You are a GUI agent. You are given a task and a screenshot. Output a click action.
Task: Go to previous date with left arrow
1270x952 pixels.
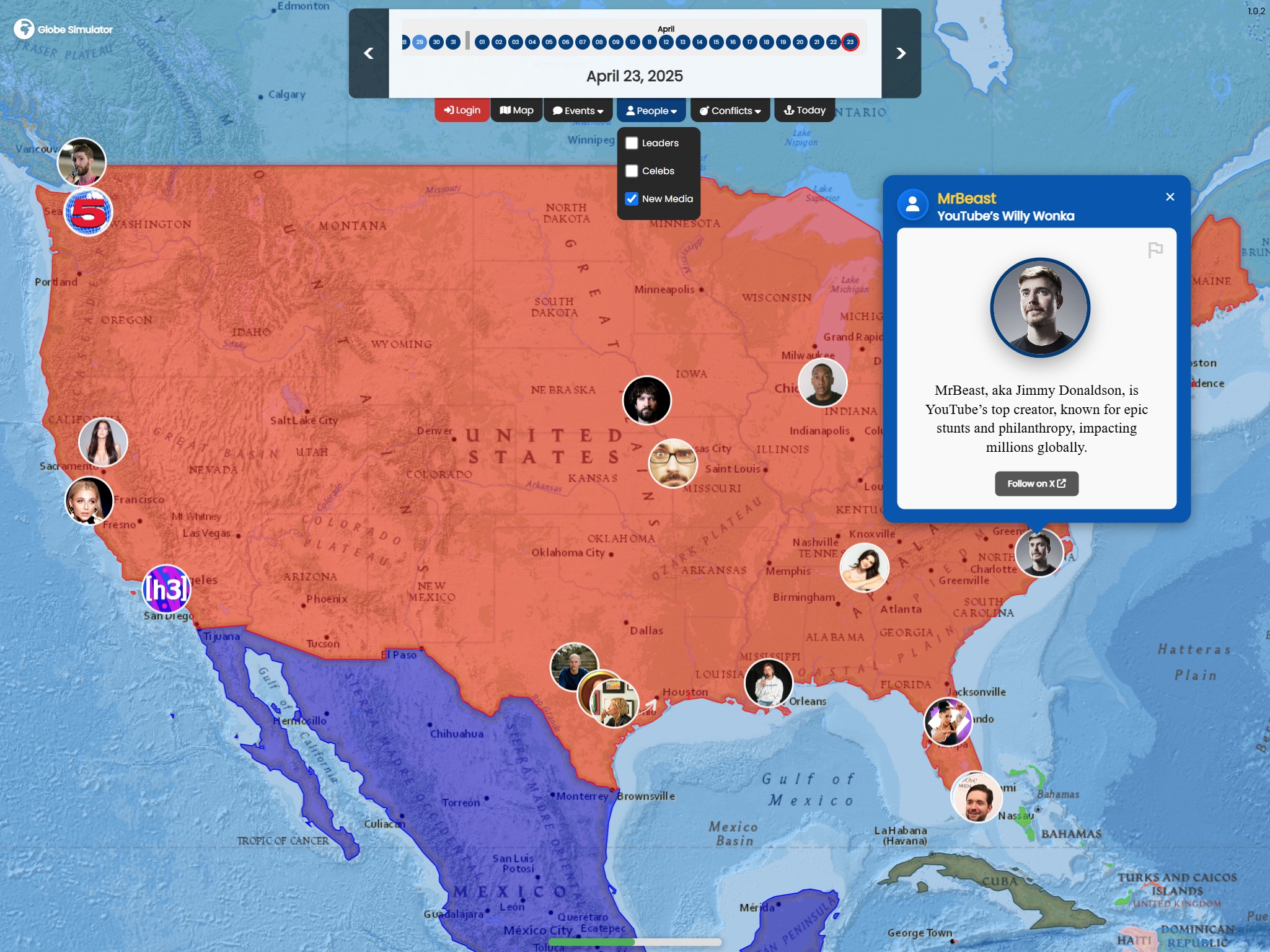(369, 53)
